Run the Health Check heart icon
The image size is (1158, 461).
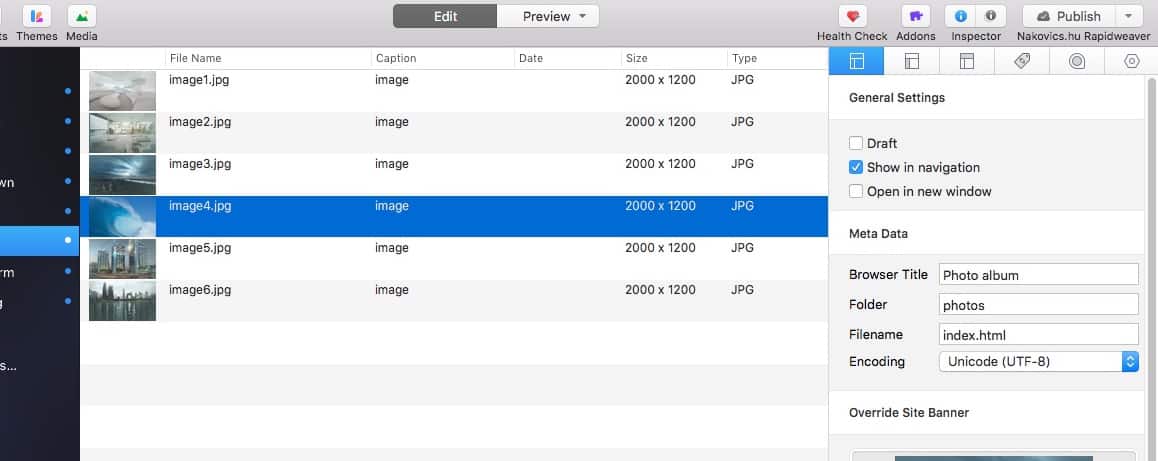852,16
